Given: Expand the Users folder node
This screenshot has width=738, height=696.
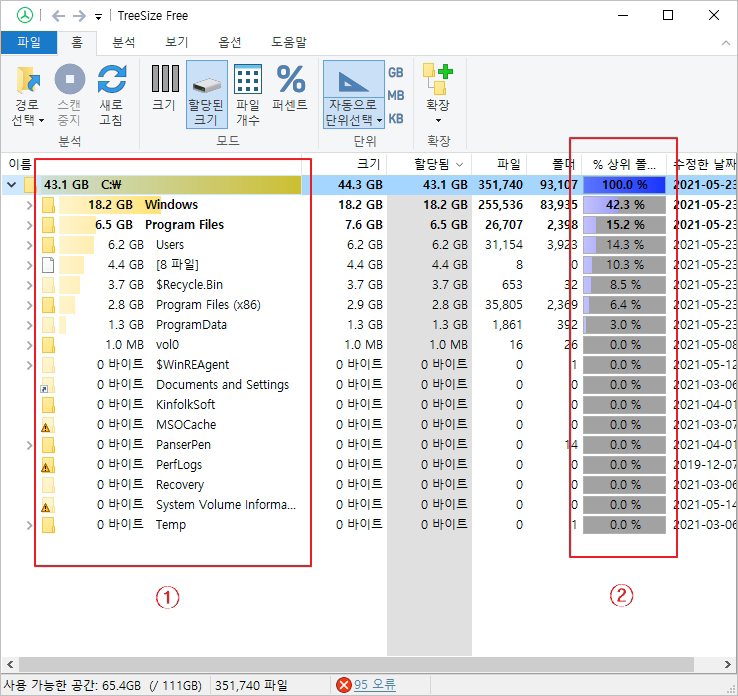Looking at the screenshot, I should point(29,245).
